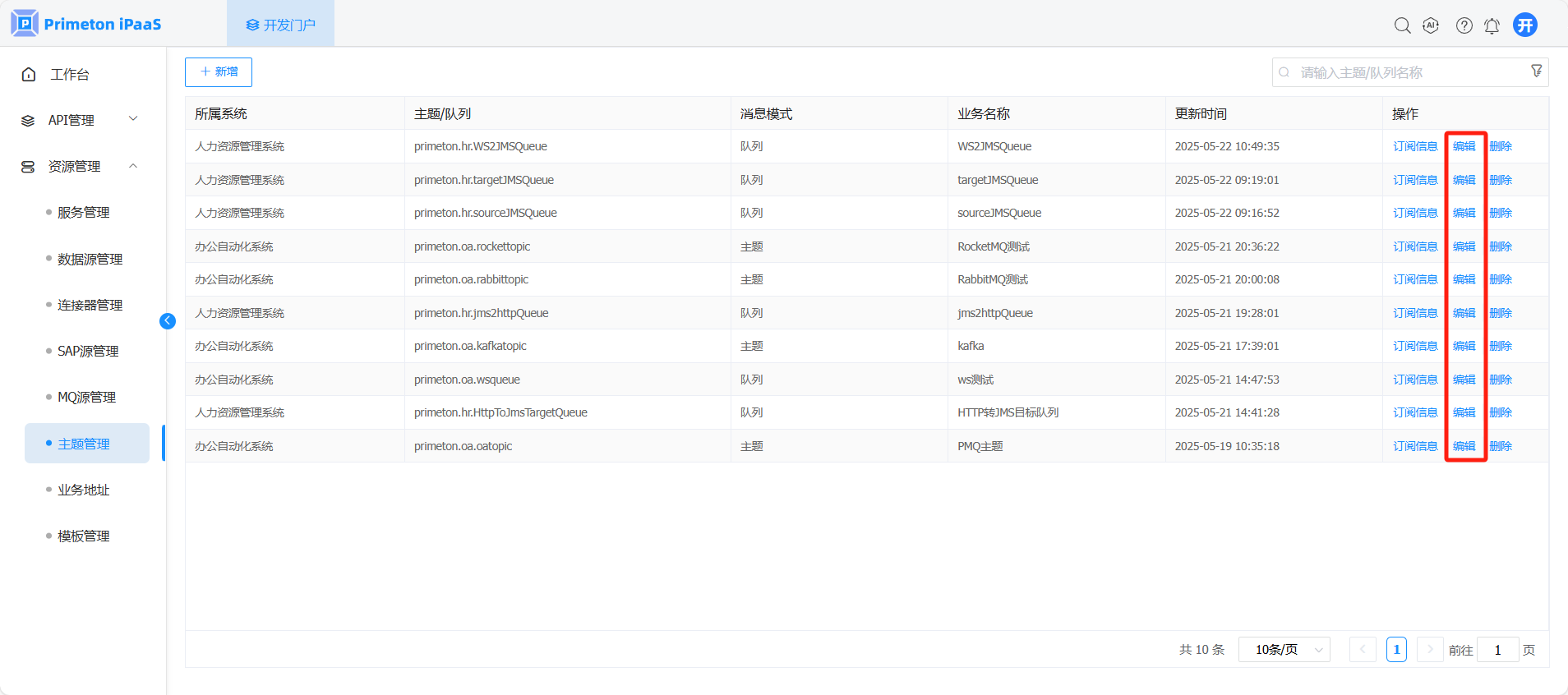Edit the primeton.oa.kafkatopic row
1568x695 pixels.
point(1464,346)
